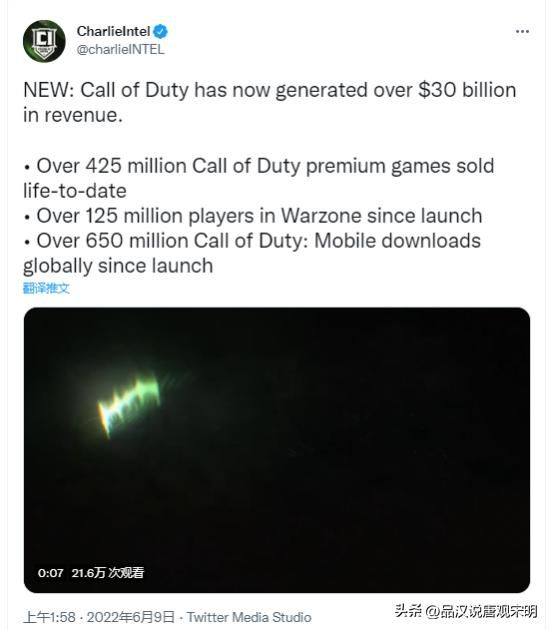Open the 上午1:58 timestamp link

tap(49, 617)
